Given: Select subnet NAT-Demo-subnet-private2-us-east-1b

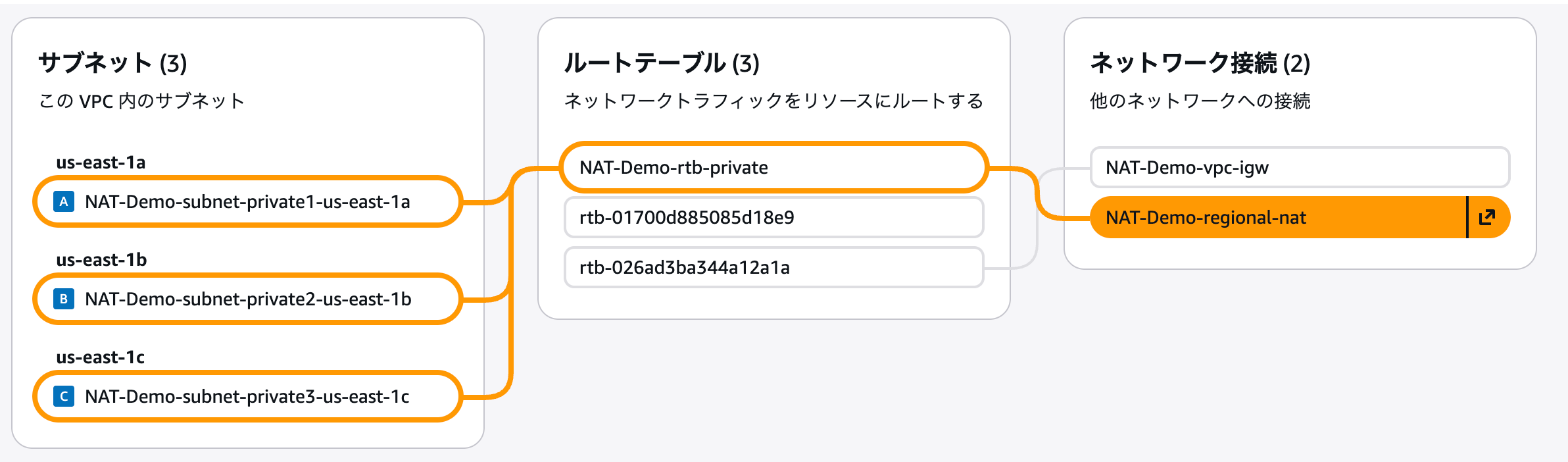Looking at the screenshot, I should 248,299.
